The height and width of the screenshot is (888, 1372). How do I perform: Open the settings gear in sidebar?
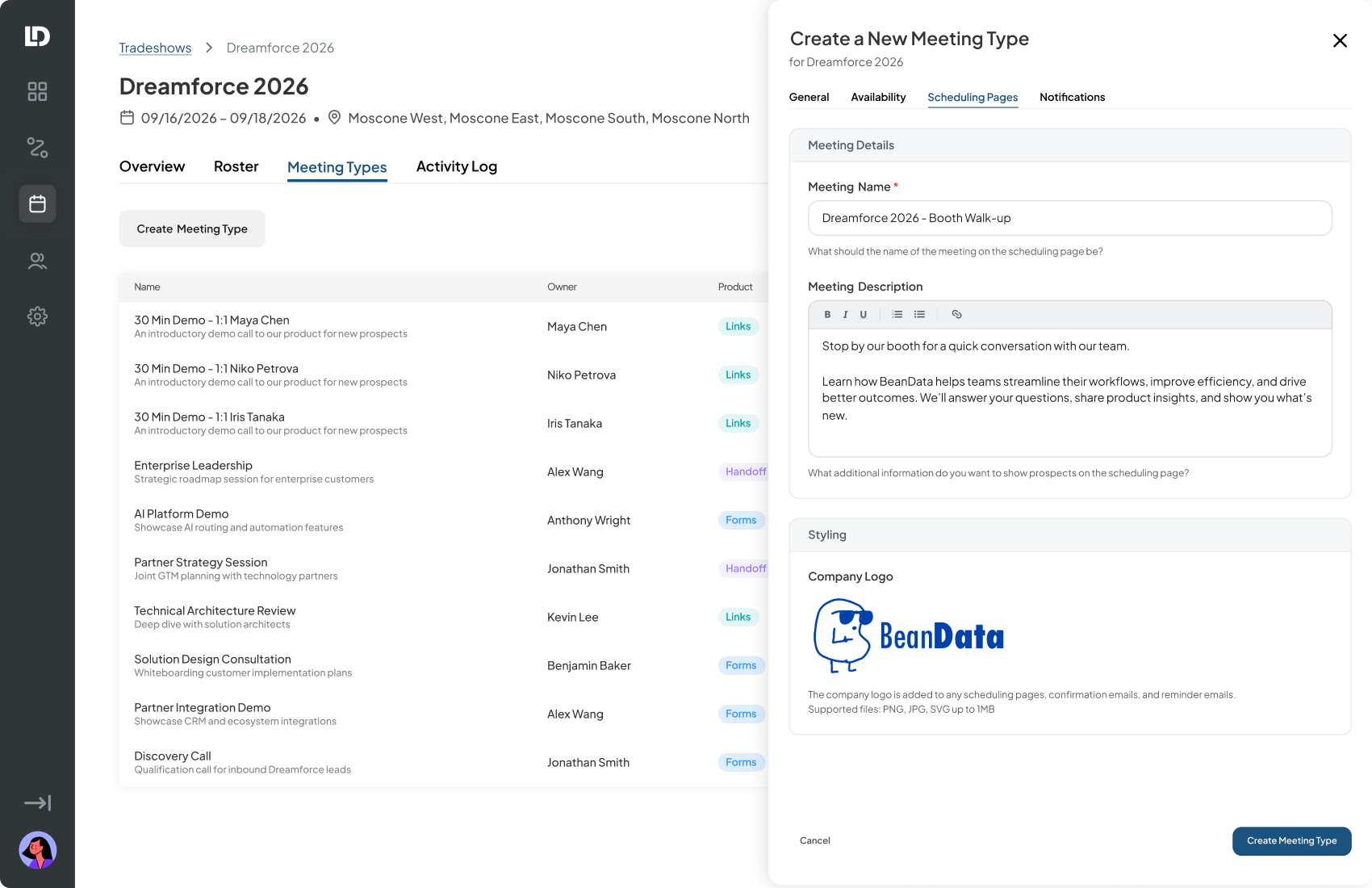(37, 316)
